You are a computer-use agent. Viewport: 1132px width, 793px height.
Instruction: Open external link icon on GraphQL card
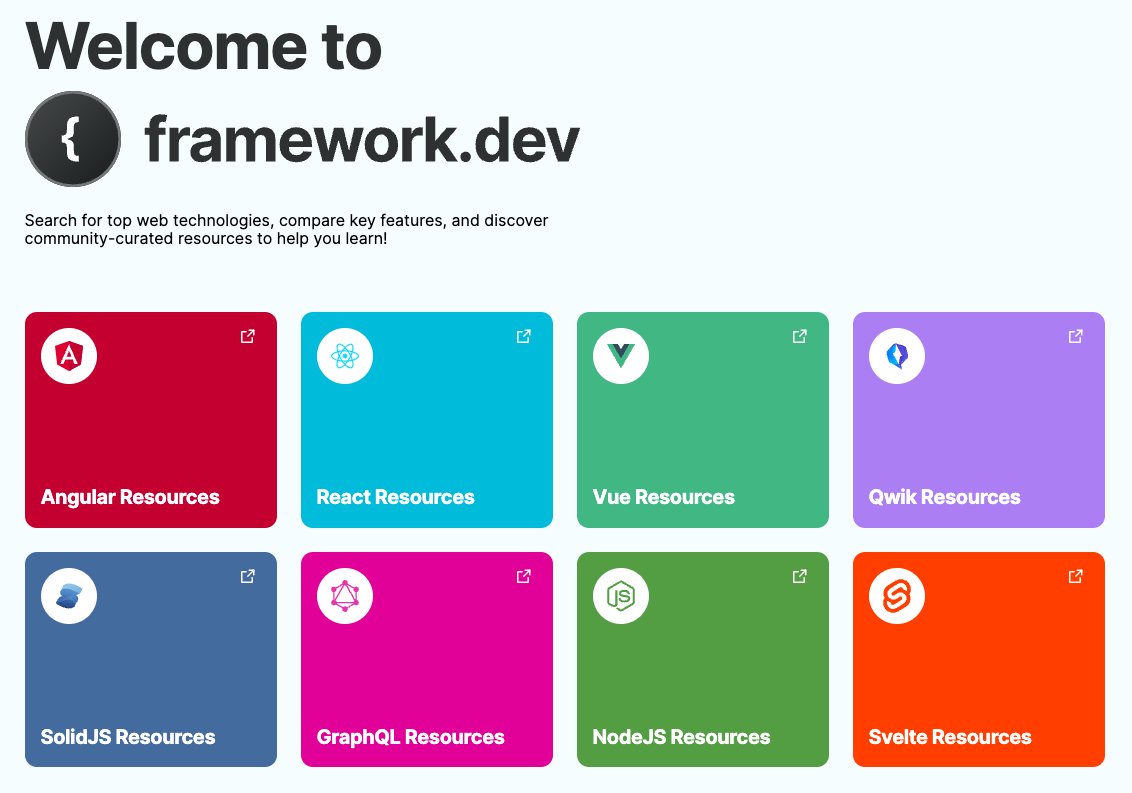point(523,576)
